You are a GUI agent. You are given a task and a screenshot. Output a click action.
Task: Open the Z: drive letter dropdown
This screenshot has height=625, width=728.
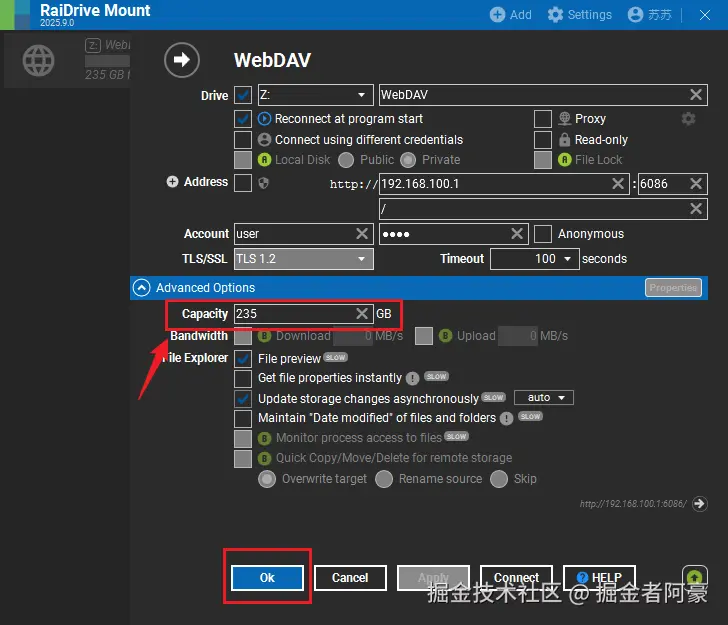pyautogui.click(x=315, y=95)
